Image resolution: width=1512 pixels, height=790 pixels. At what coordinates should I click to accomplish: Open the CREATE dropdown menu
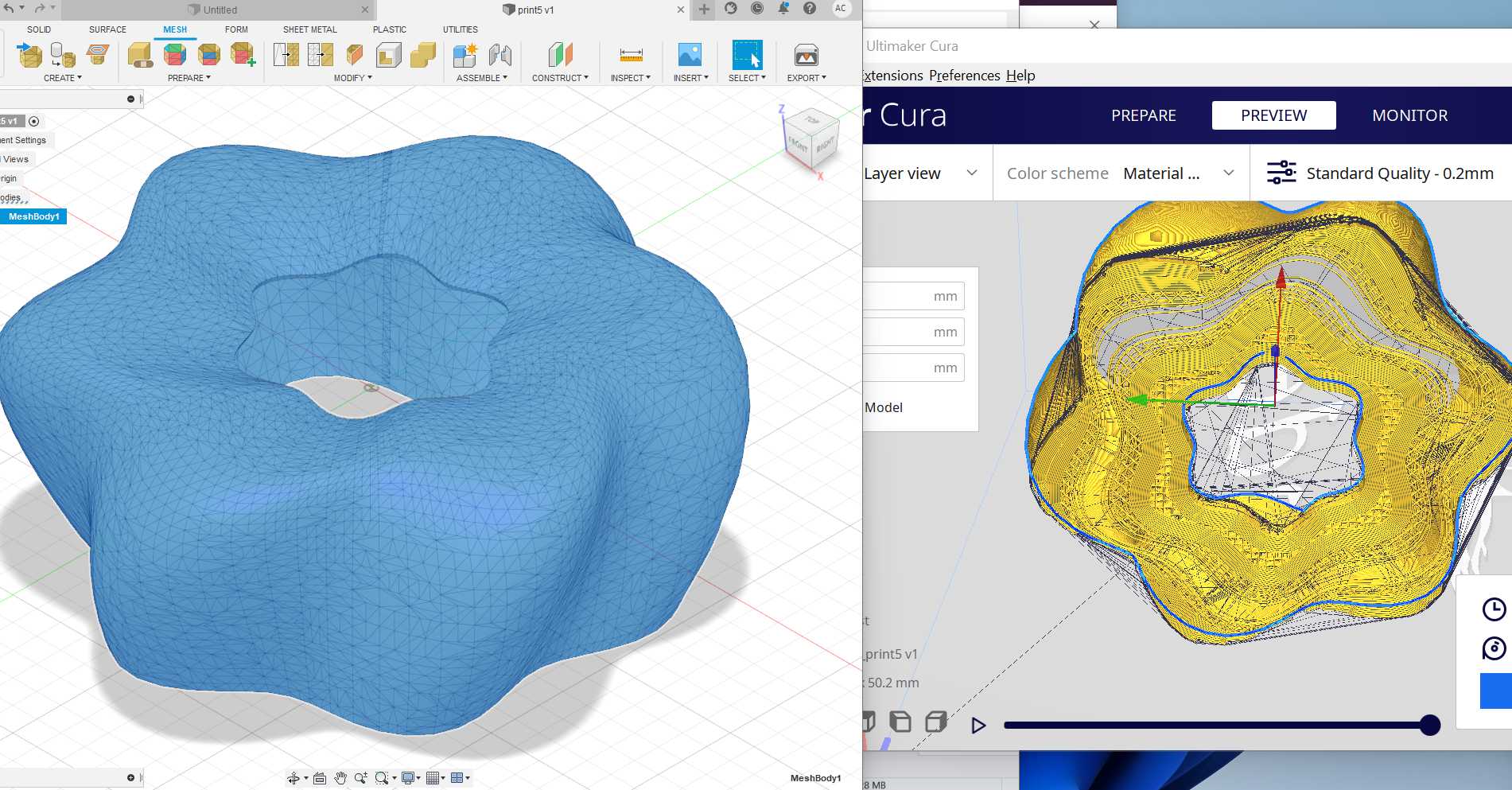(x=63, y=78)
